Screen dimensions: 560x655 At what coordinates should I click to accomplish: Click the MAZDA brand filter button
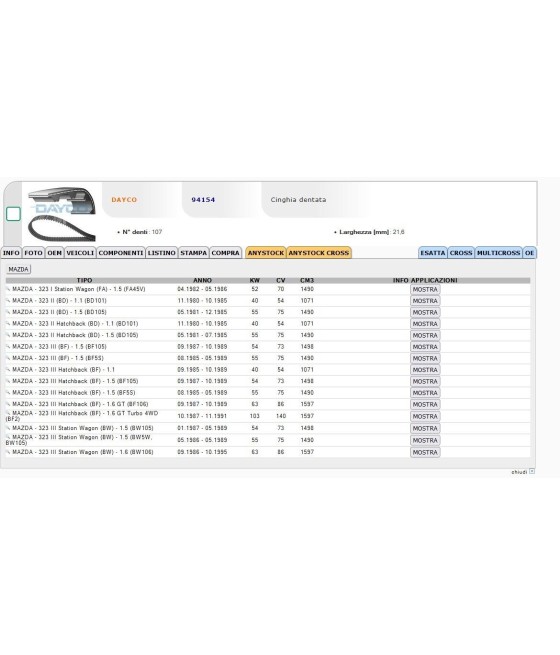(18, 269)
